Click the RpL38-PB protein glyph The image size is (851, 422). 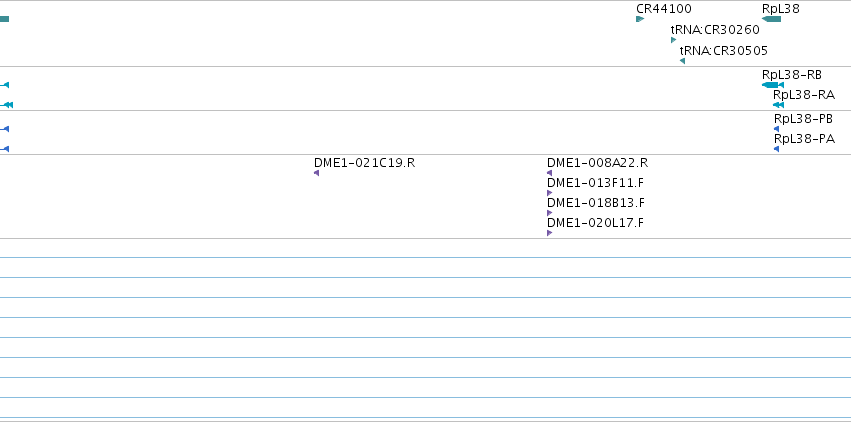pyautogui.click(x=777, y=129)
